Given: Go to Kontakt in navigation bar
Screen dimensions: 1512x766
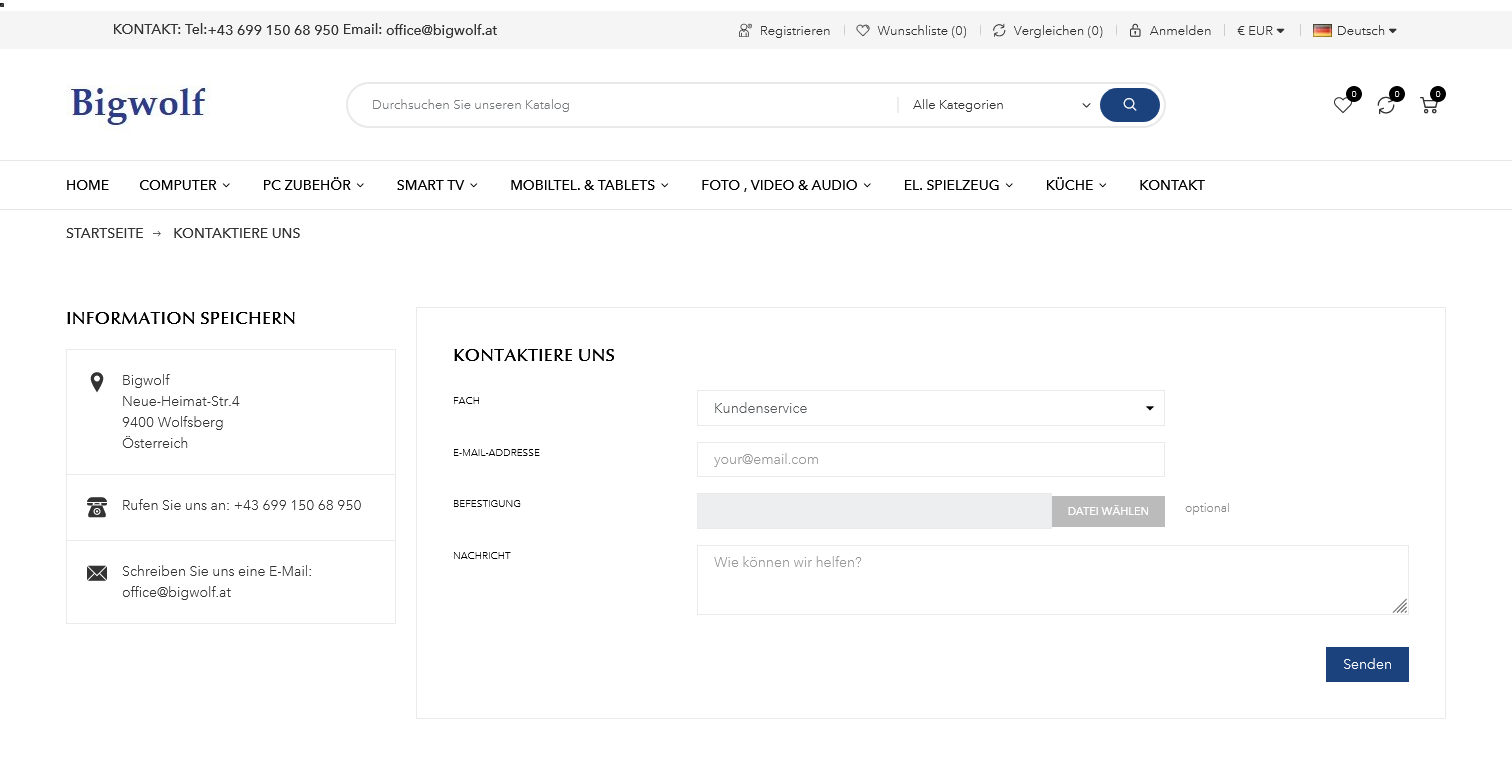Looking at the screenshot, I should point(1171,185).
